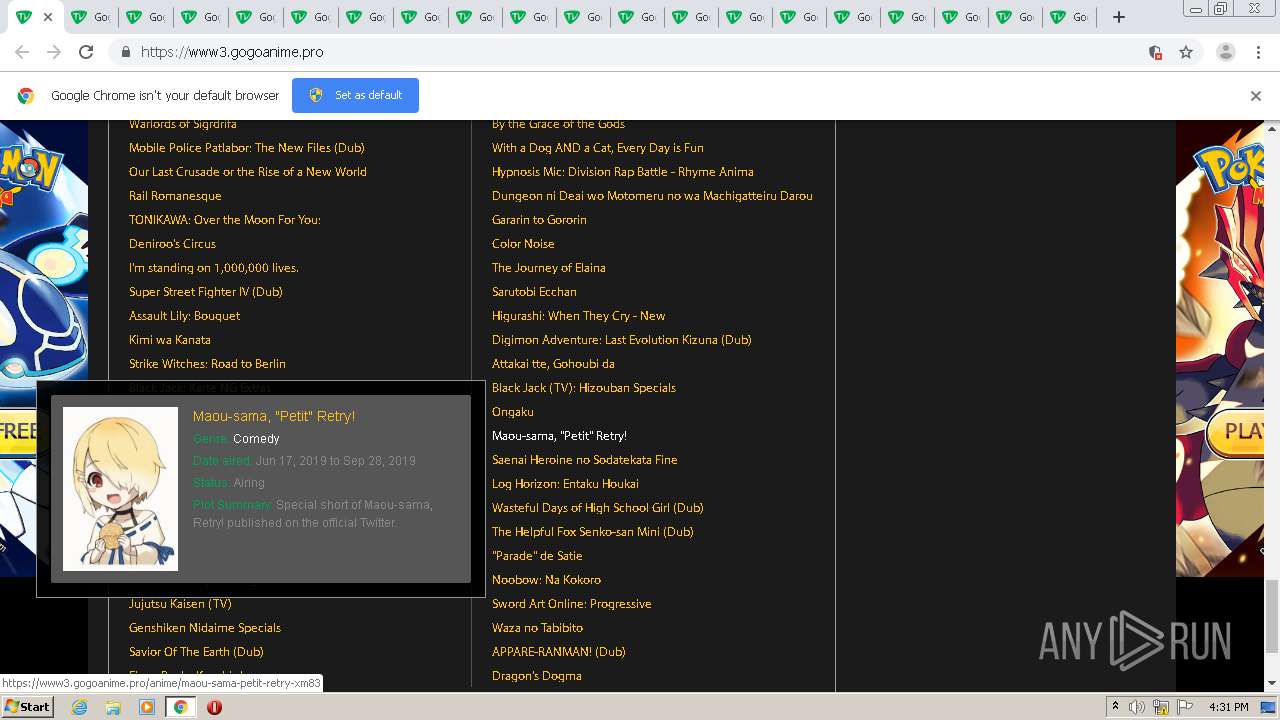
Task: Open Higurashi: When They Cry - New
Action: click(x=578, y=316)
